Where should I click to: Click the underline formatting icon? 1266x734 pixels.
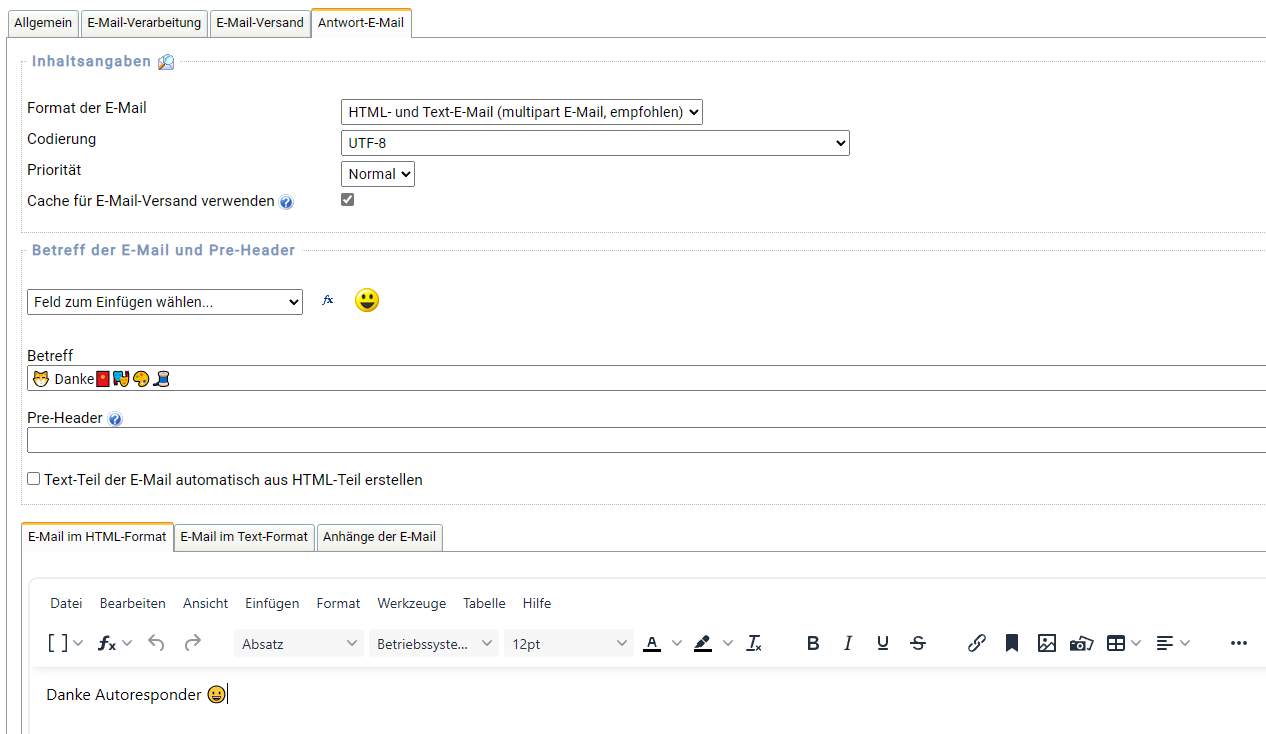(x=883, y=644)
